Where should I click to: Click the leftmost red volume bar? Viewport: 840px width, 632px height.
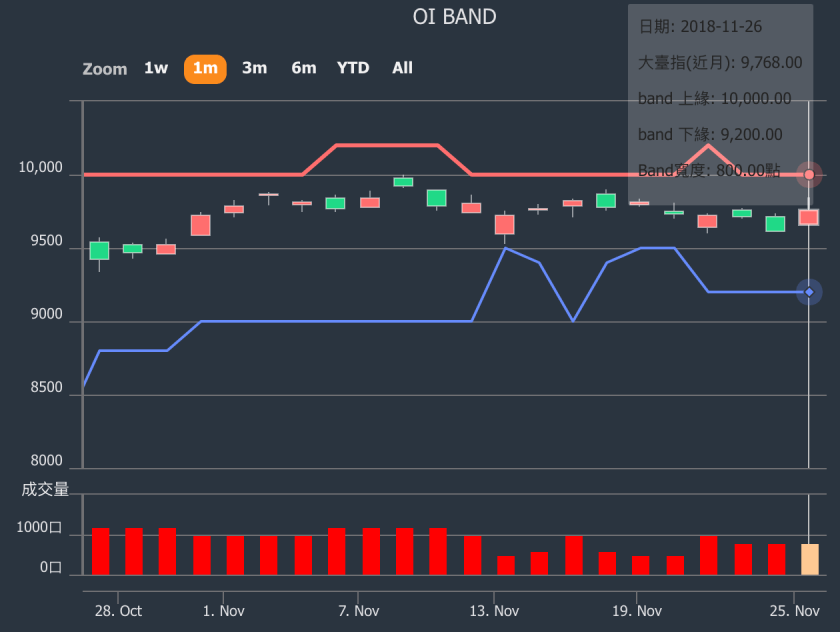point(100,551)
